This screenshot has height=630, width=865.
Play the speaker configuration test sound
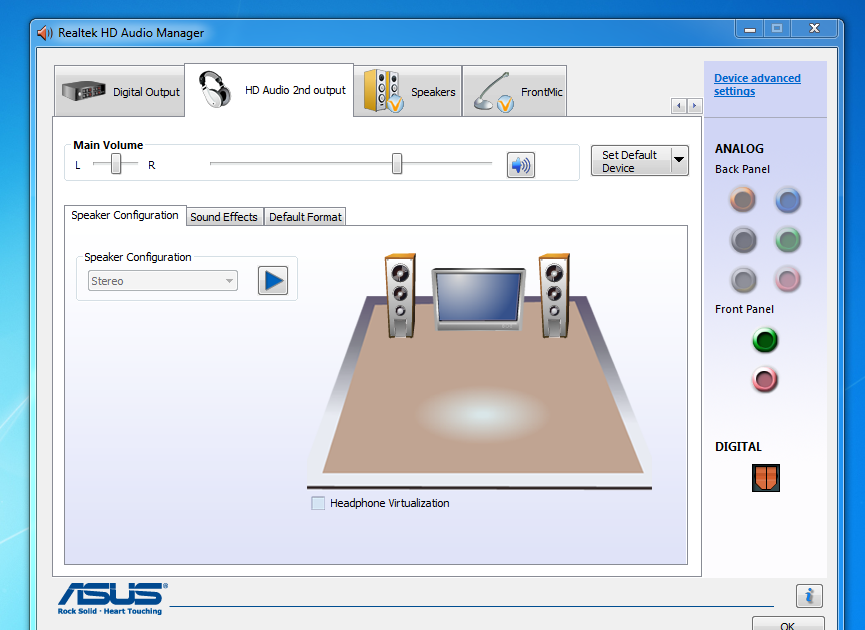(x=273, y=281)
